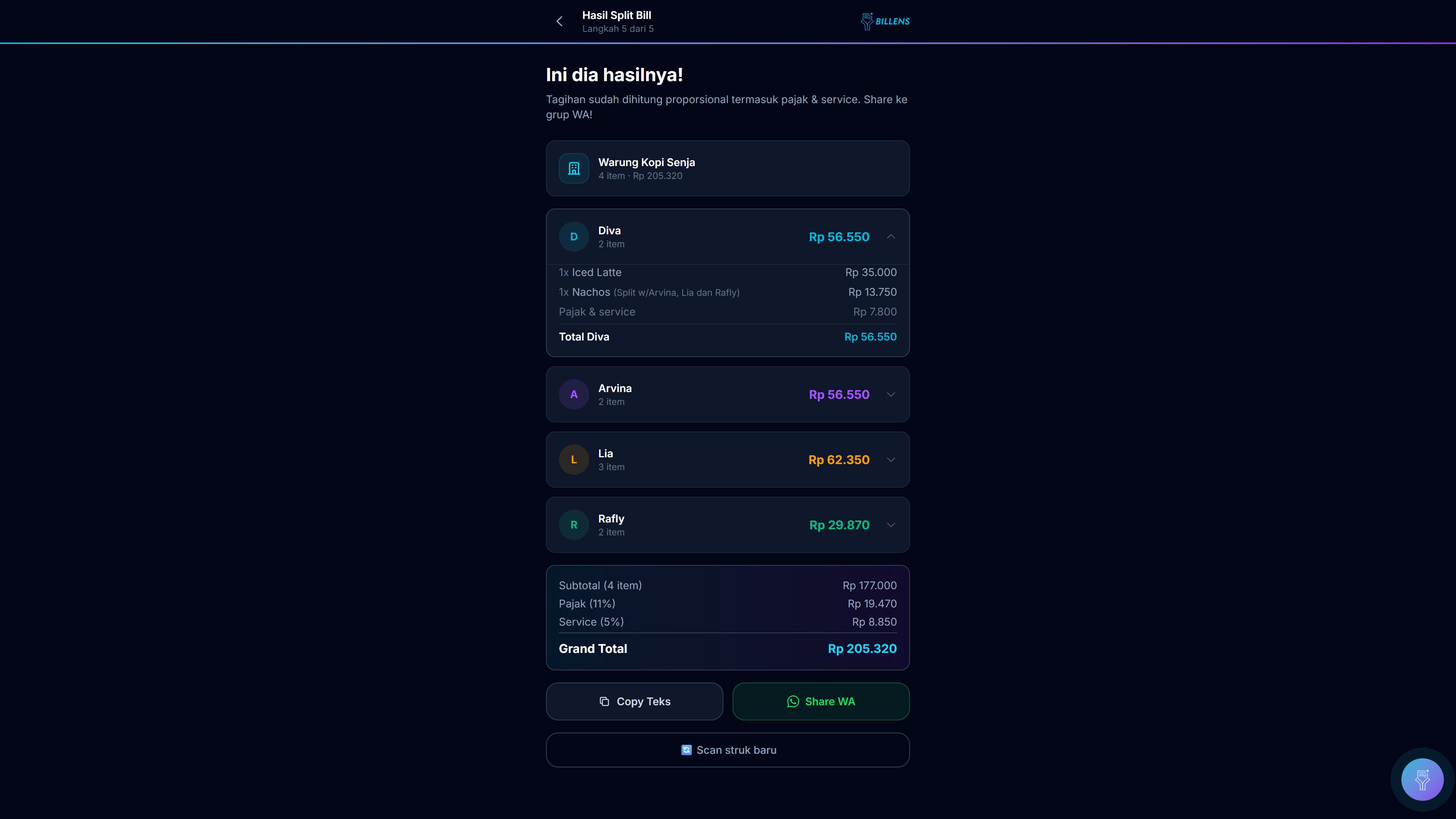Click Rafly name label
Screen dimensions: 1456x819
[612, 519]
